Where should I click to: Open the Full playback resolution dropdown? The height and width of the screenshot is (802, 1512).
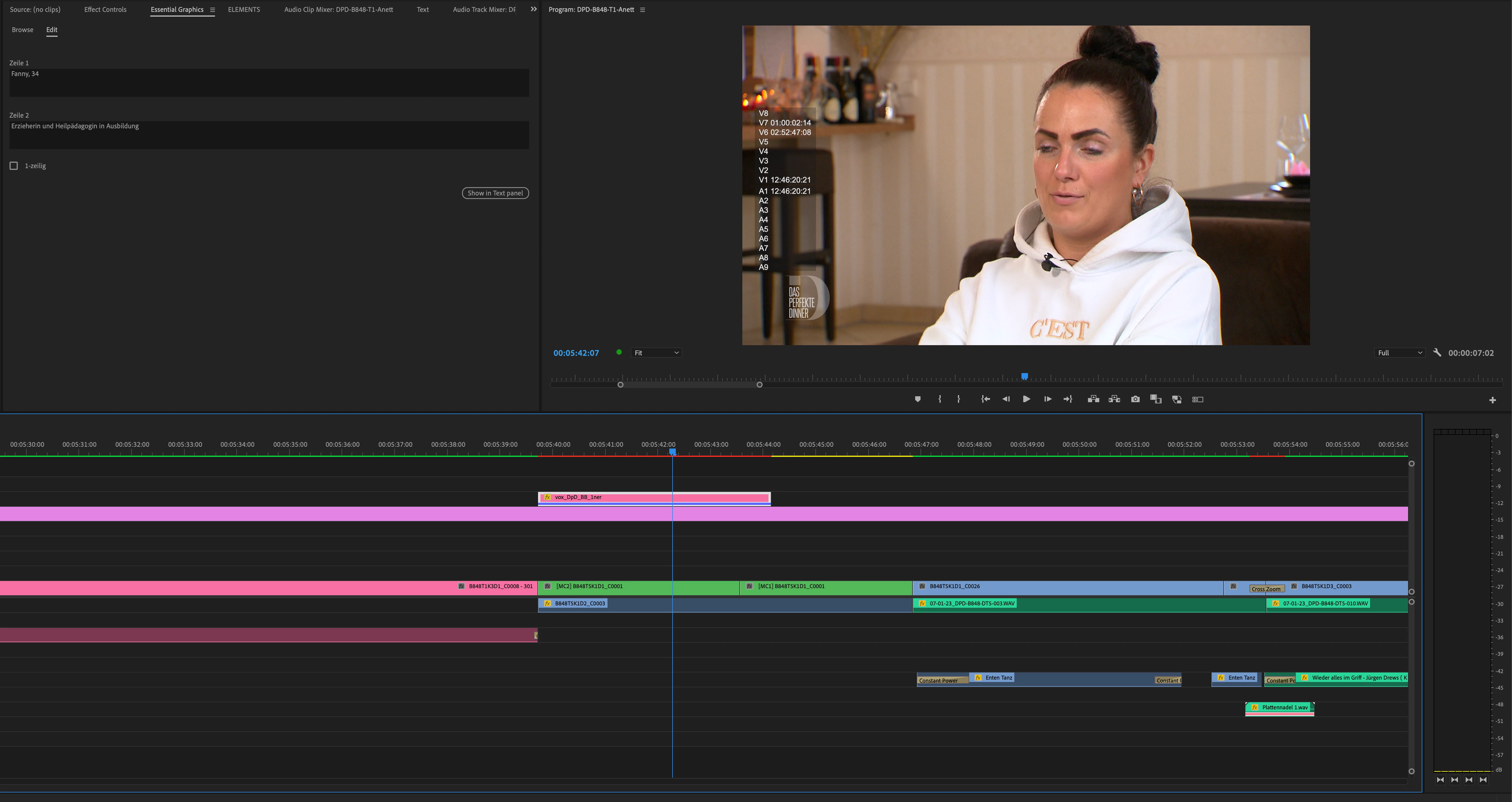tap(1399, 353)
